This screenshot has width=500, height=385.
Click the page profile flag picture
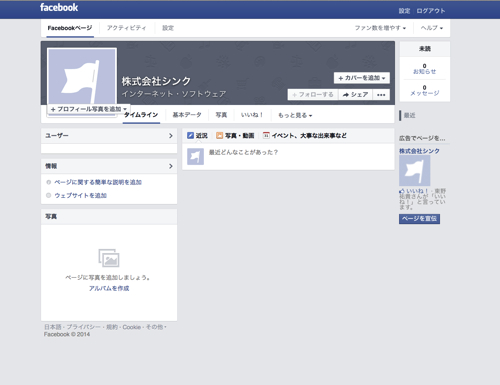pos(82,77)
